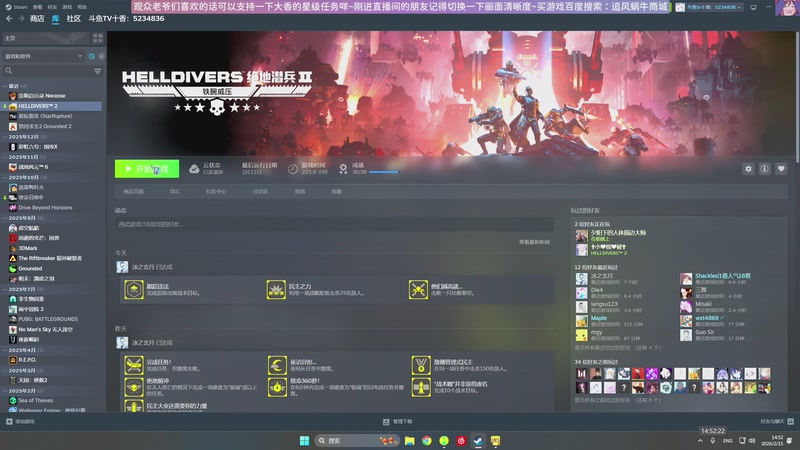Open the community hub tab
This screenshot has width=800, height=450.
[216, 191]
